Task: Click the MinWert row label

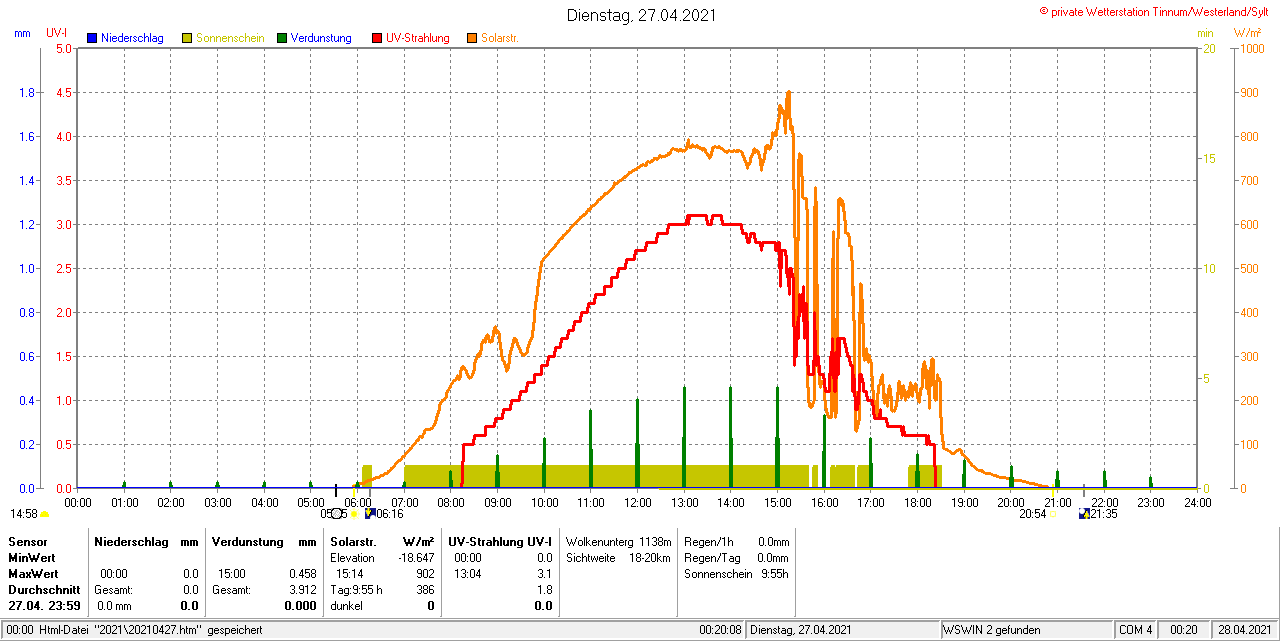Action: pos(32,557)
